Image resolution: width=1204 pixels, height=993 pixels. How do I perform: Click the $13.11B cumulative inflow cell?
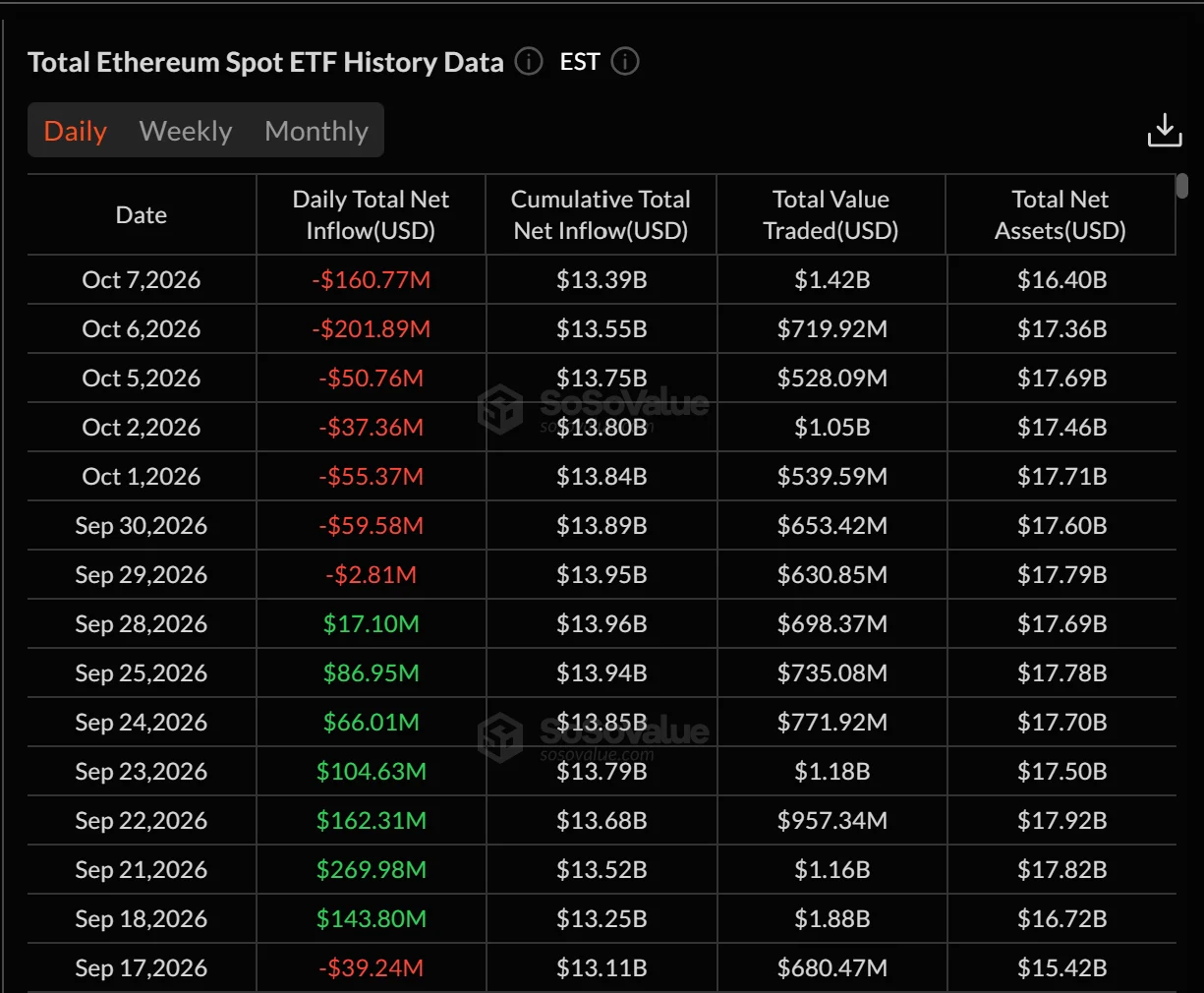tap(602, 968)
